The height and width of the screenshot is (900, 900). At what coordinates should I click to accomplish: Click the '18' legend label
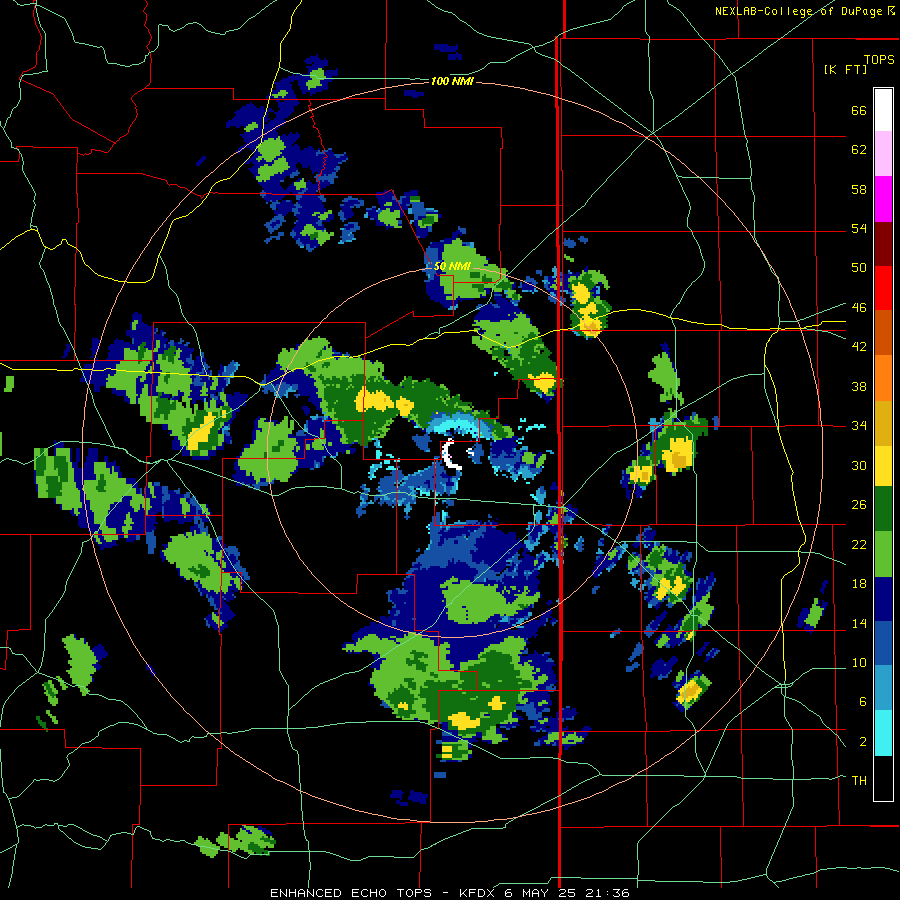859,584
